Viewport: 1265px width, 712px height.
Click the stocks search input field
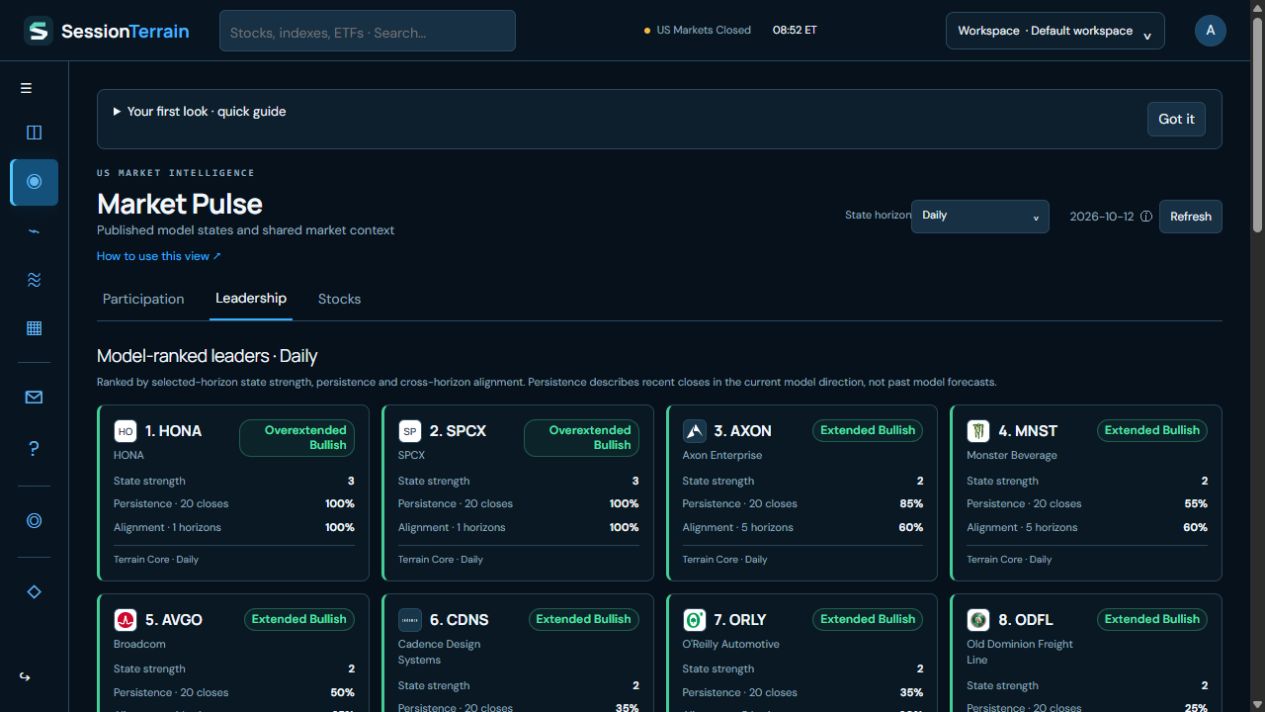pos(367,31)
